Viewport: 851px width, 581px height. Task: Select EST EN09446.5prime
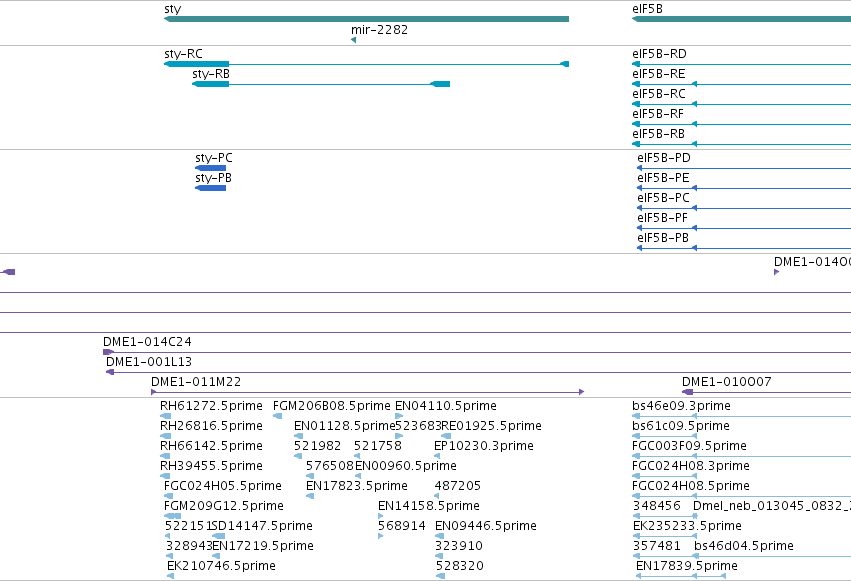(486, 526)
